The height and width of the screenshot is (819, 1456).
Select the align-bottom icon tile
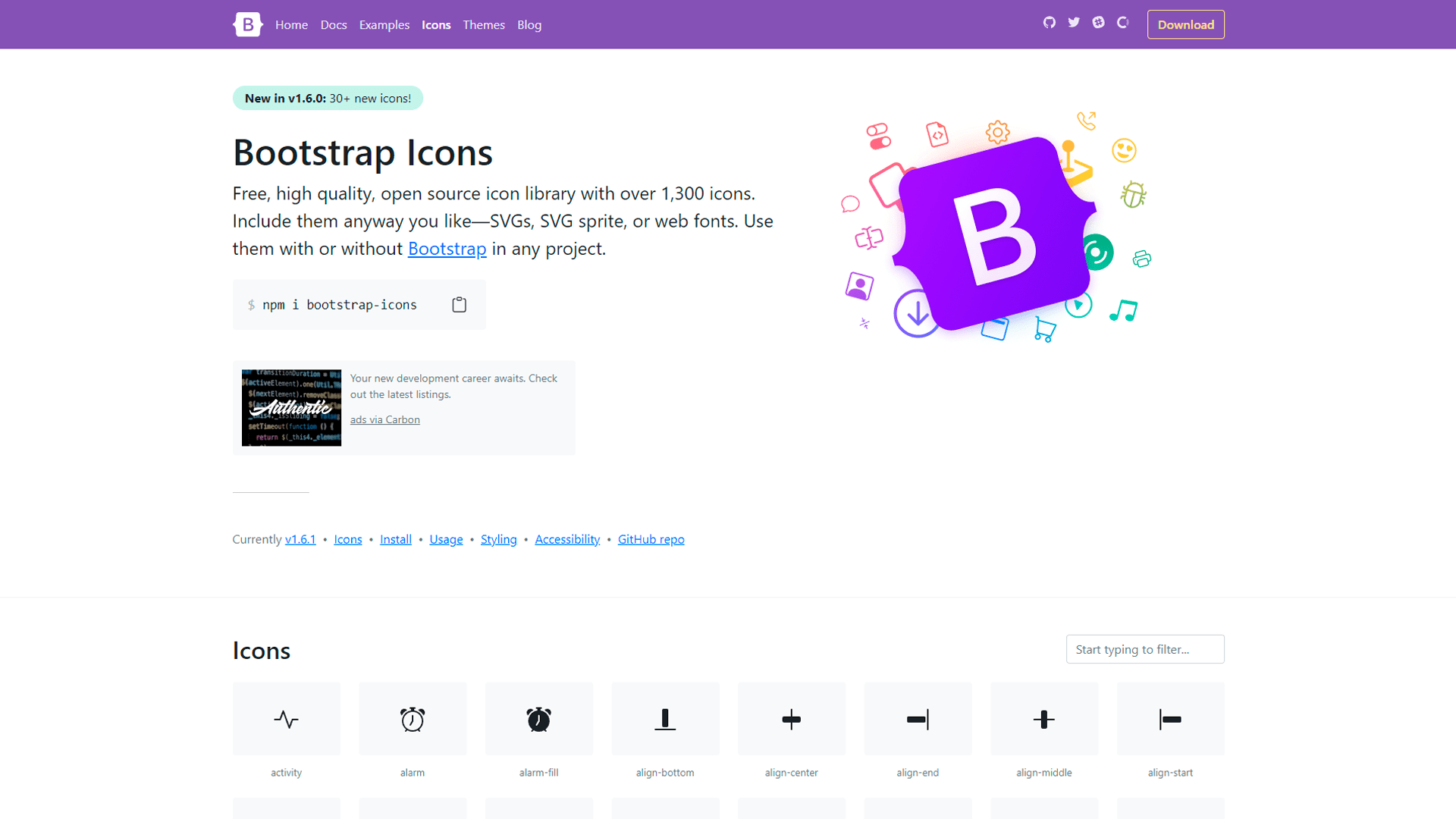[665, 719]
